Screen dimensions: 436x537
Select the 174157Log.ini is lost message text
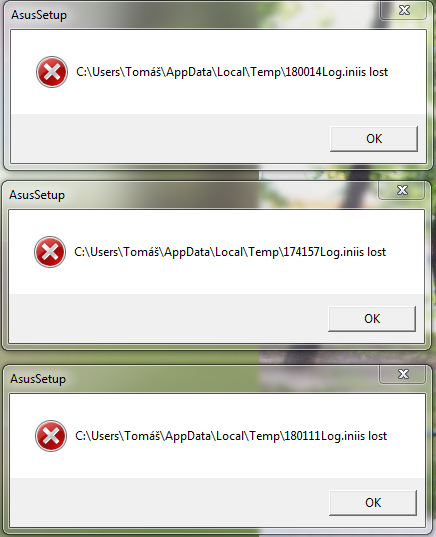tap(230, 252)
